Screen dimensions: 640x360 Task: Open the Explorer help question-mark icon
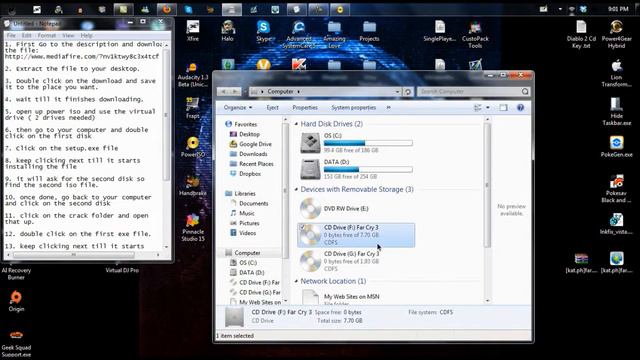click(x=520, y=107)
